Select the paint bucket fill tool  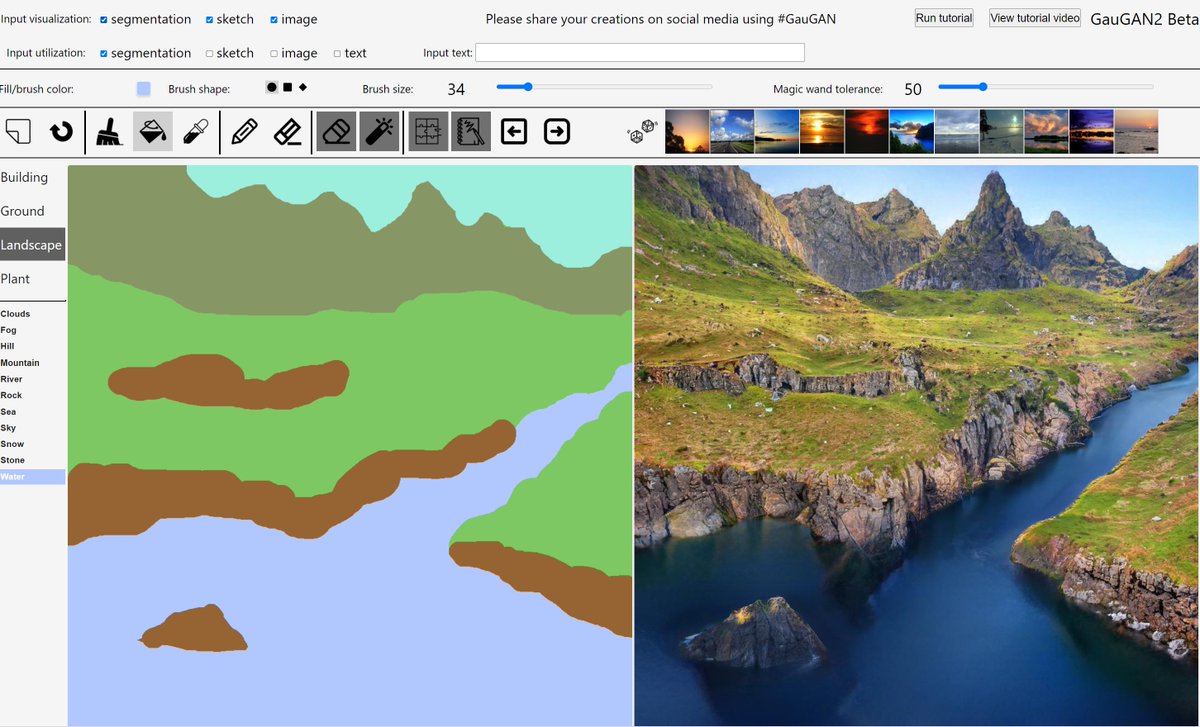[153, 131]
